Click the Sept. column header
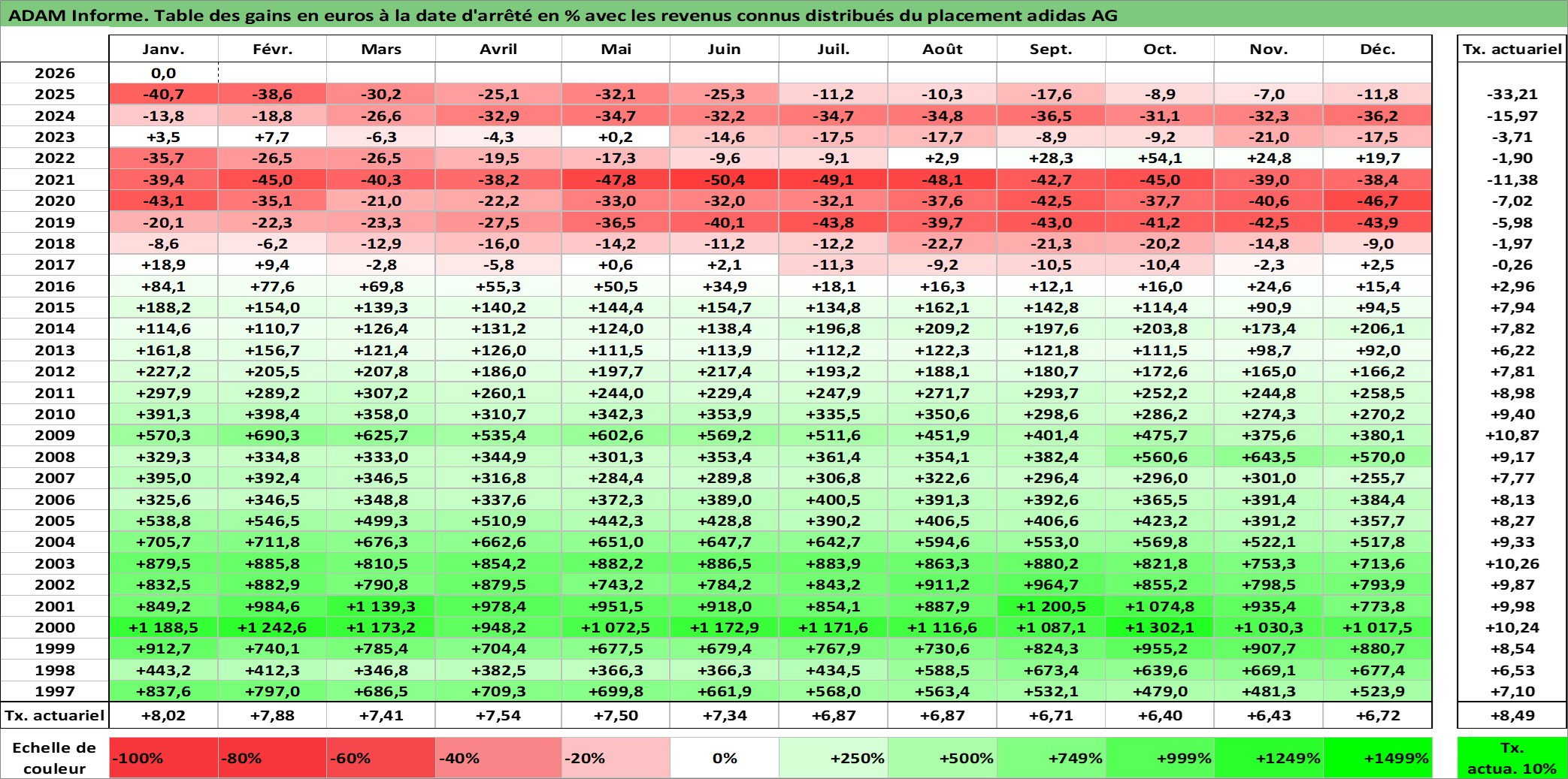Viewport: 1568px width, 779px height. [1052, 49]
